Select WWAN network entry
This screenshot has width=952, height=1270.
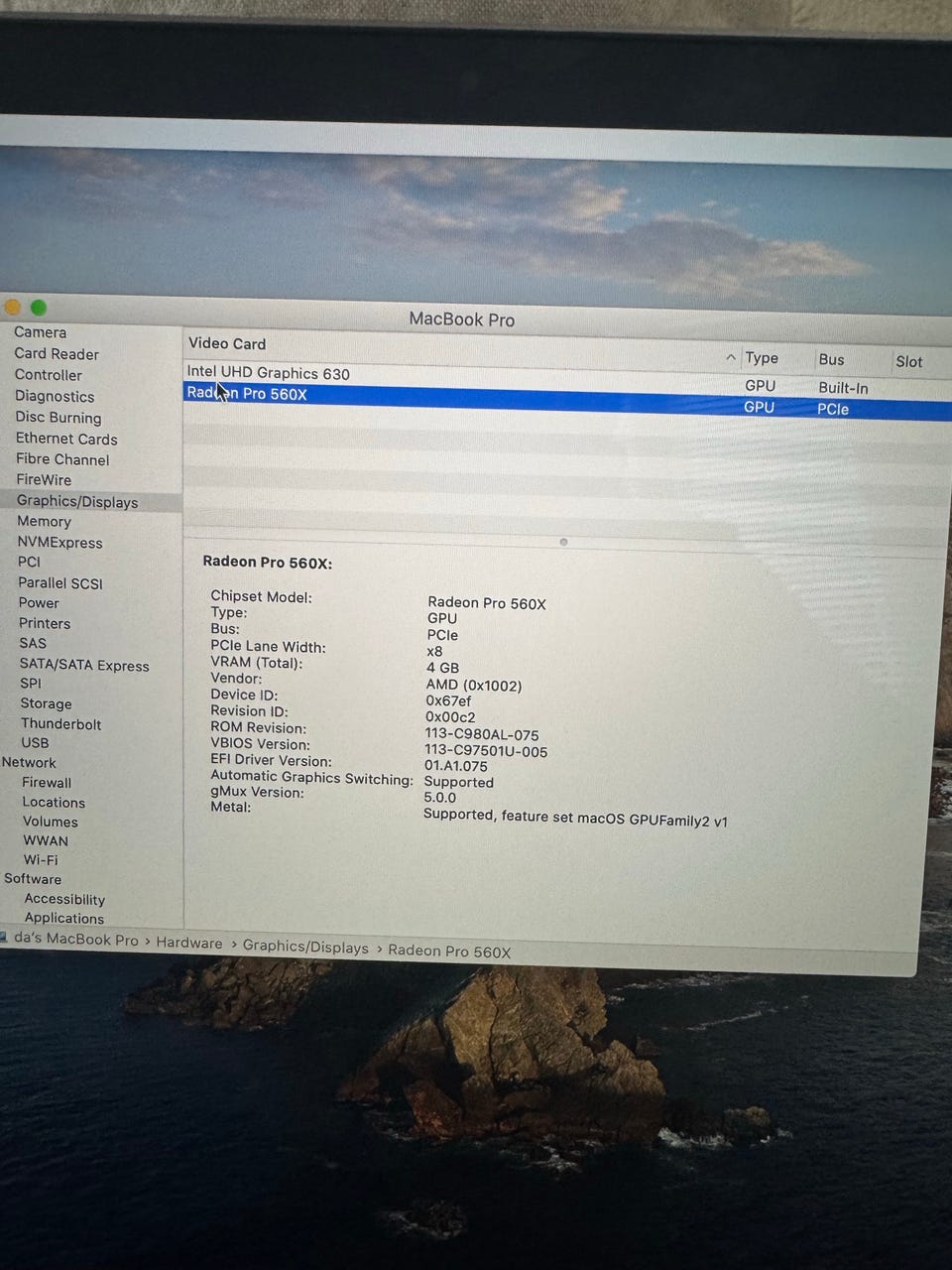46,840
